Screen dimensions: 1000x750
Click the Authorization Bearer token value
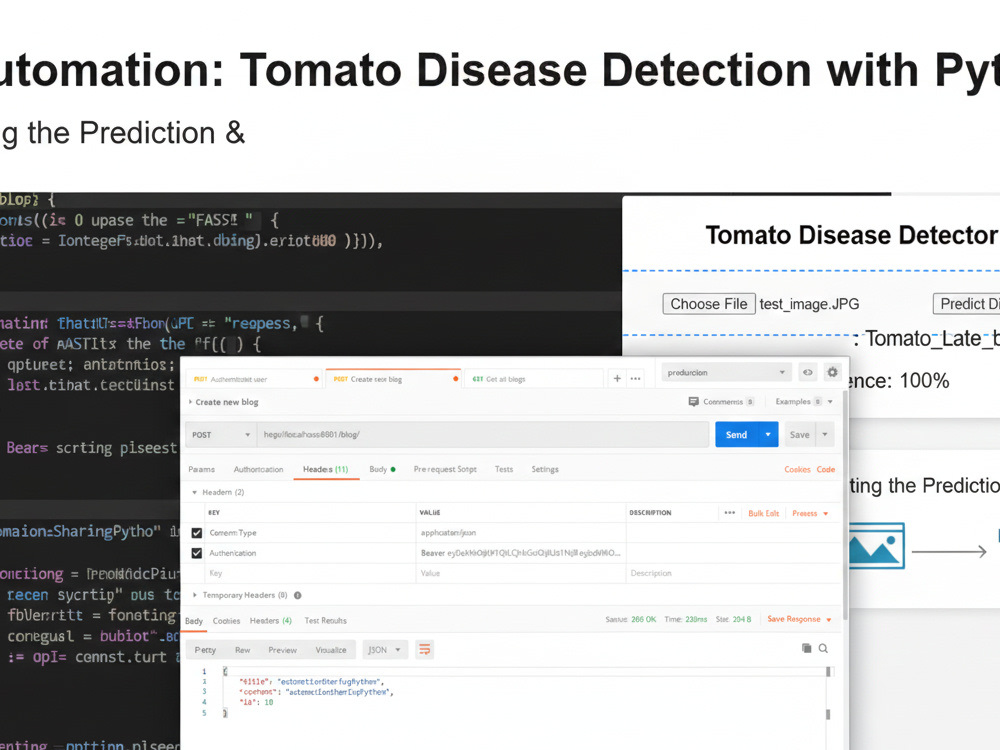pyautogui.click(x=520, y=553)
